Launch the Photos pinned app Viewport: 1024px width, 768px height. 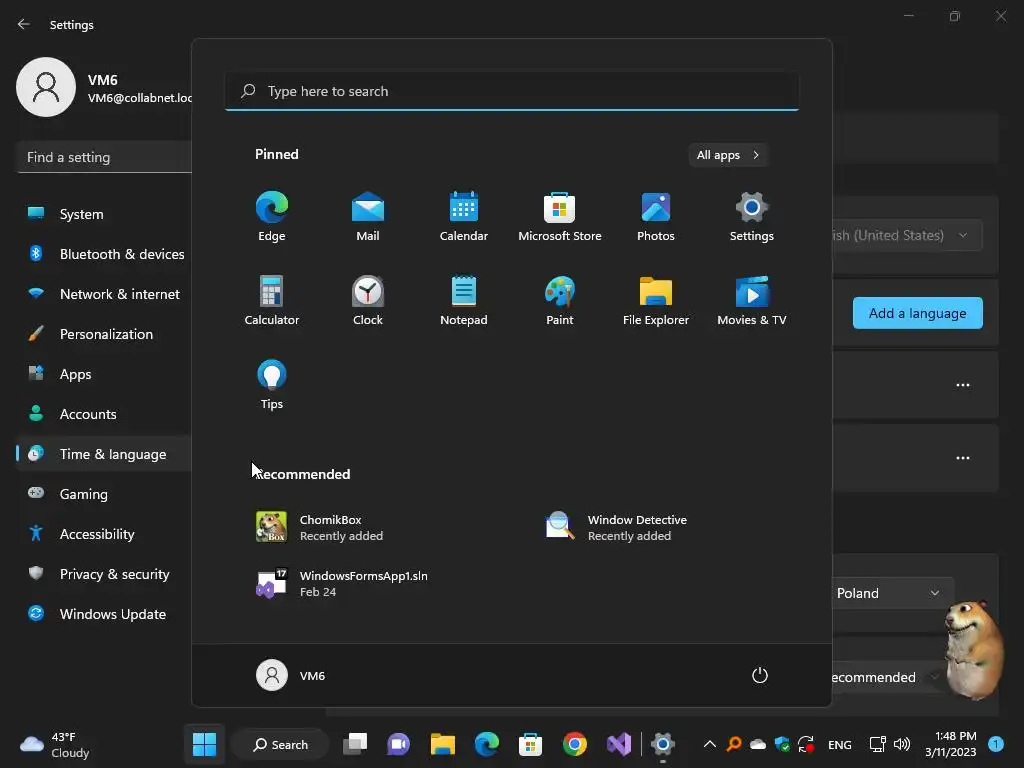click(656, 216)
